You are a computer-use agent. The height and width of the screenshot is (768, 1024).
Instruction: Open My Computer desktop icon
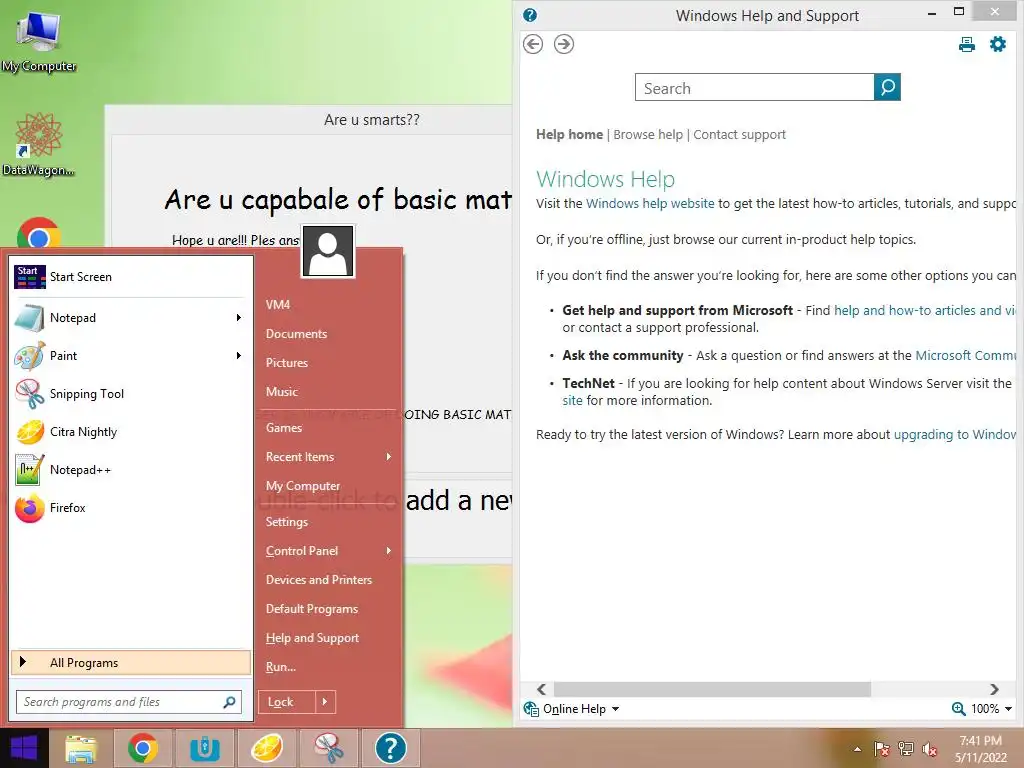(39, 40)
